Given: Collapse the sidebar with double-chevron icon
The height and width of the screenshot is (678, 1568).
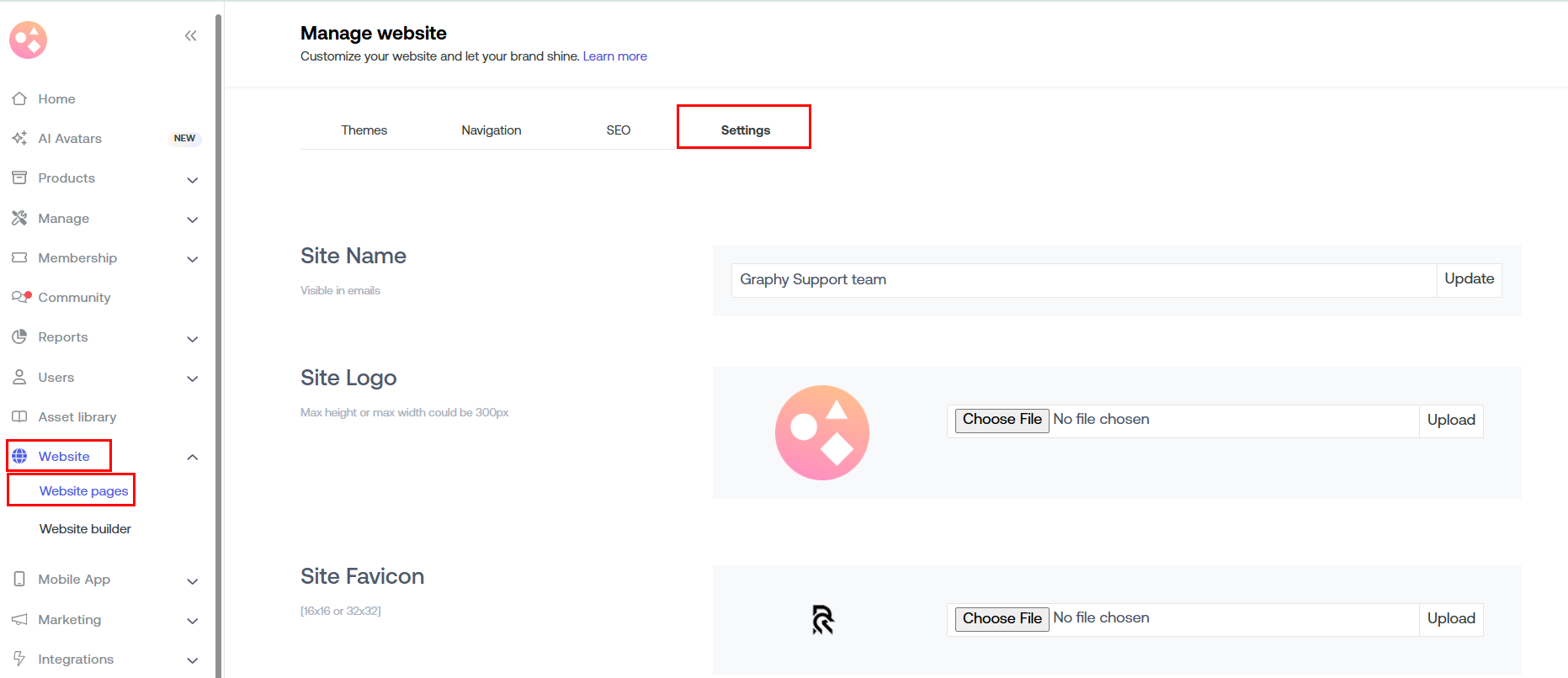Looking at the screenshot, I should (190, 35).
